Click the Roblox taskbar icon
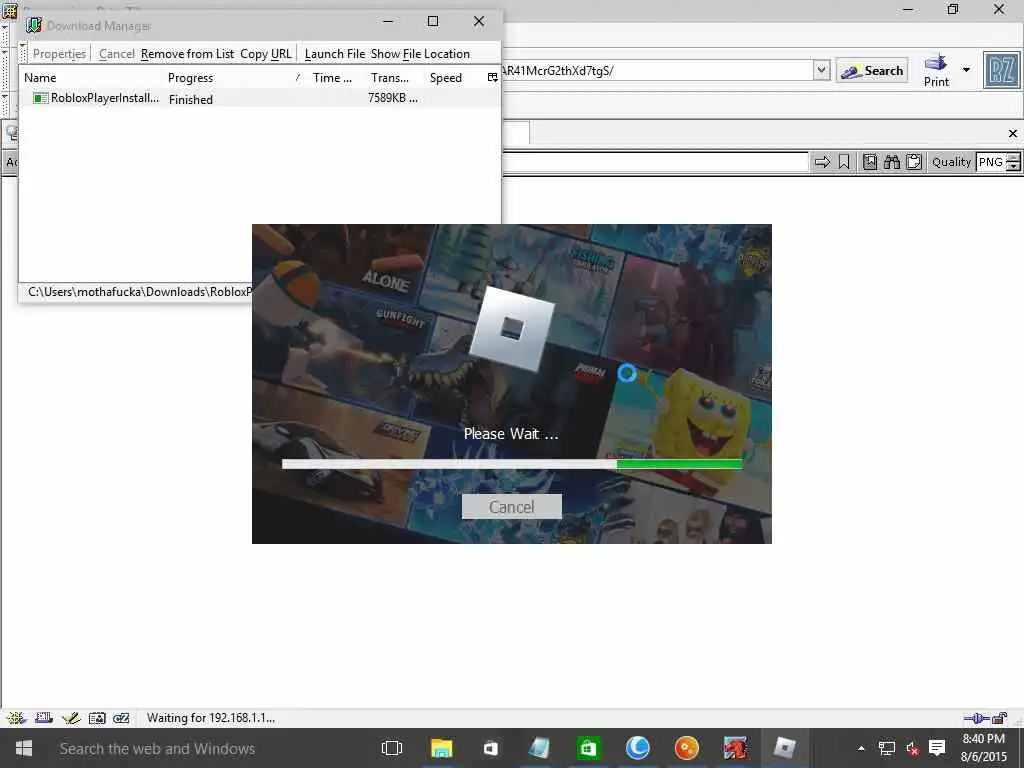The height and width of the screenshot is (768, 1024). [784, 748]
